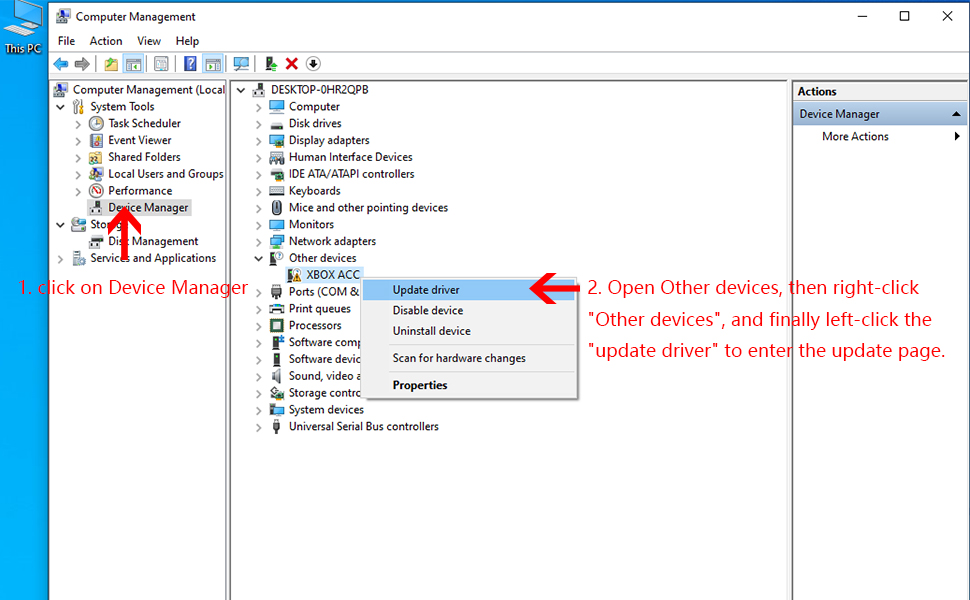This screenshot has width=970, height=600.
Task: Click the Forward arrow toolbar icon
Action: coord(82,64)
